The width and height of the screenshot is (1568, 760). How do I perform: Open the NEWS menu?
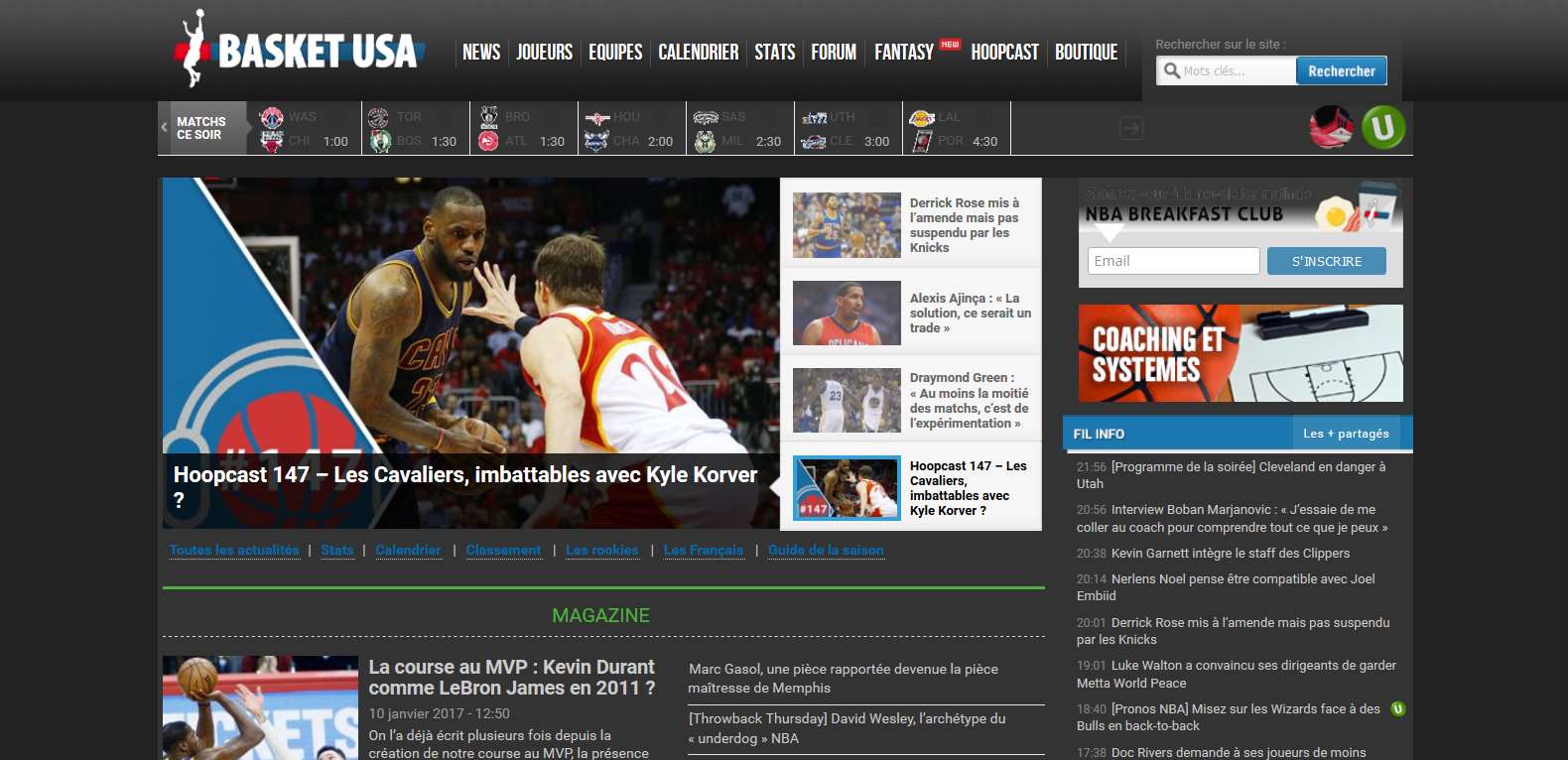pos(481,52)
